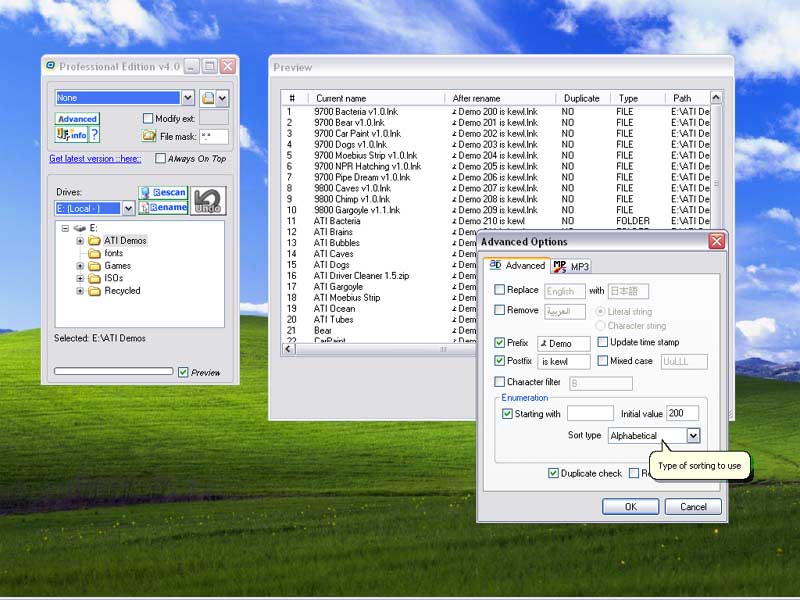Switch to the MP3 tab
Image resolution: width=800 pixels, height=600 pixels.
[571, 266]
